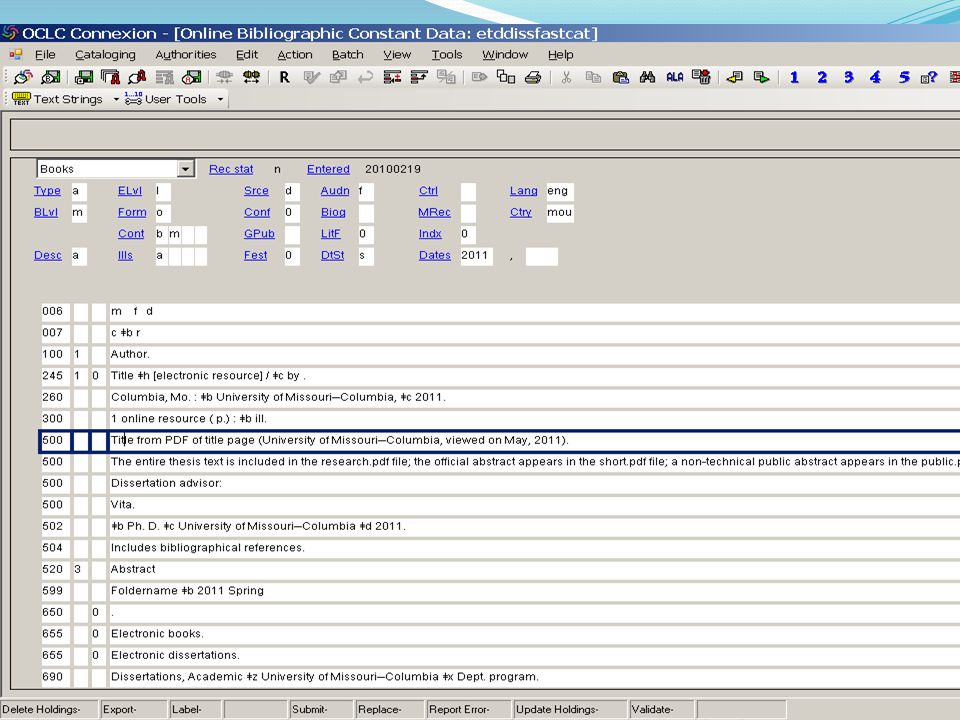960x720 pixels.
Task: Expand the Books format dropdown
Action: 186,169
